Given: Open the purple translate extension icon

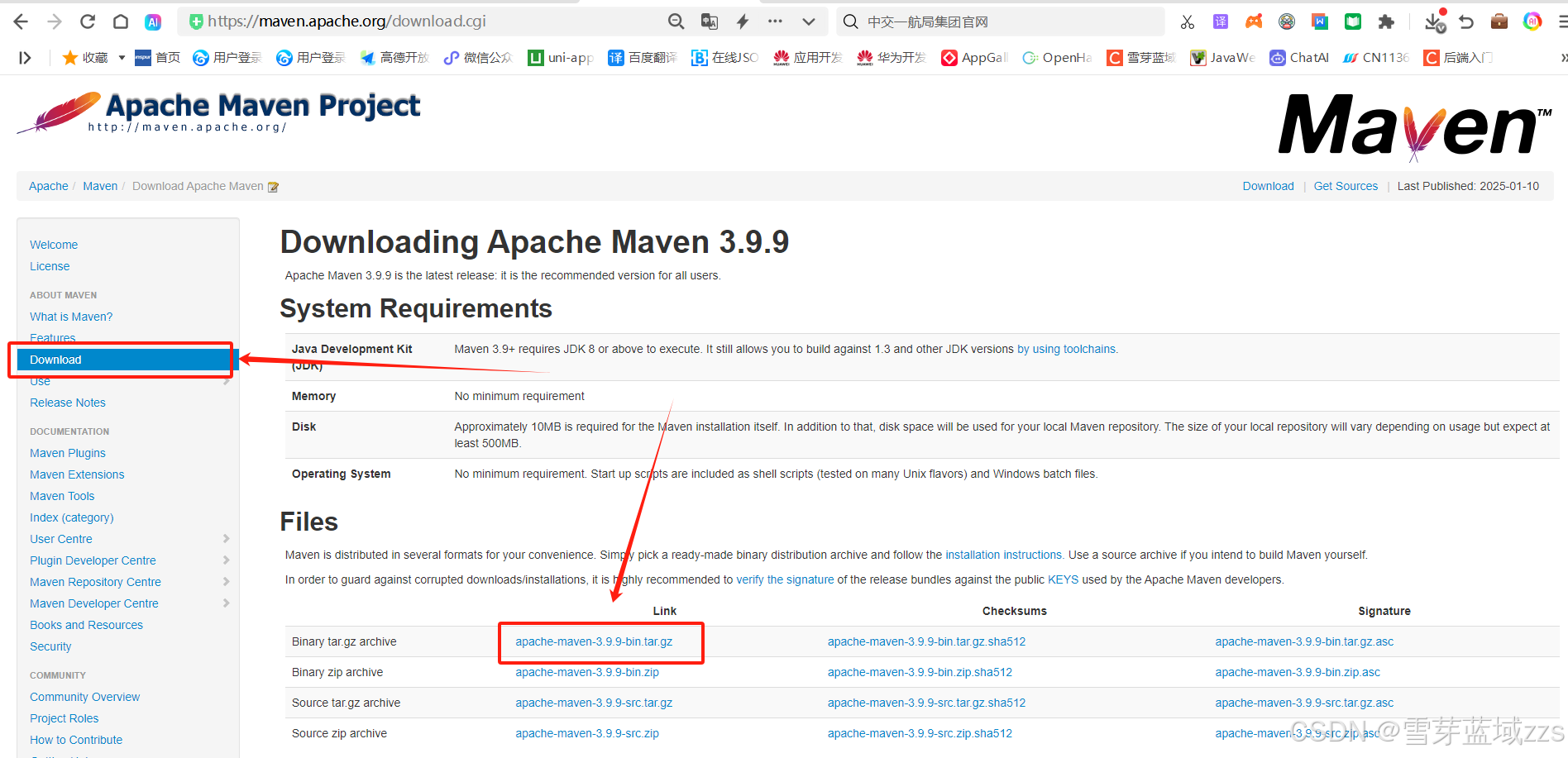Looking at the screenshot, I should [x=1221, y=21].
